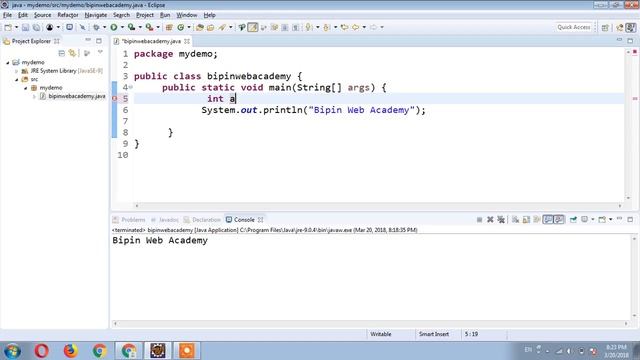Open Opera from the Windows taskbar
The width and height of the screenshot is (640, 360).
pyautogui.click(x=41, y=351)
